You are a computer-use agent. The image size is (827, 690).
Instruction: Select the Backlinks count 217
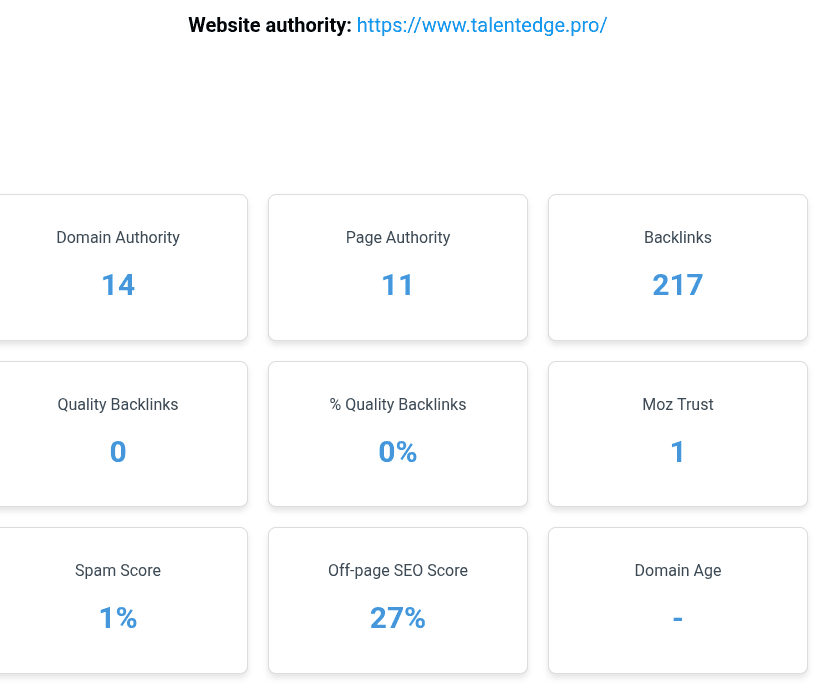[678, 285]
